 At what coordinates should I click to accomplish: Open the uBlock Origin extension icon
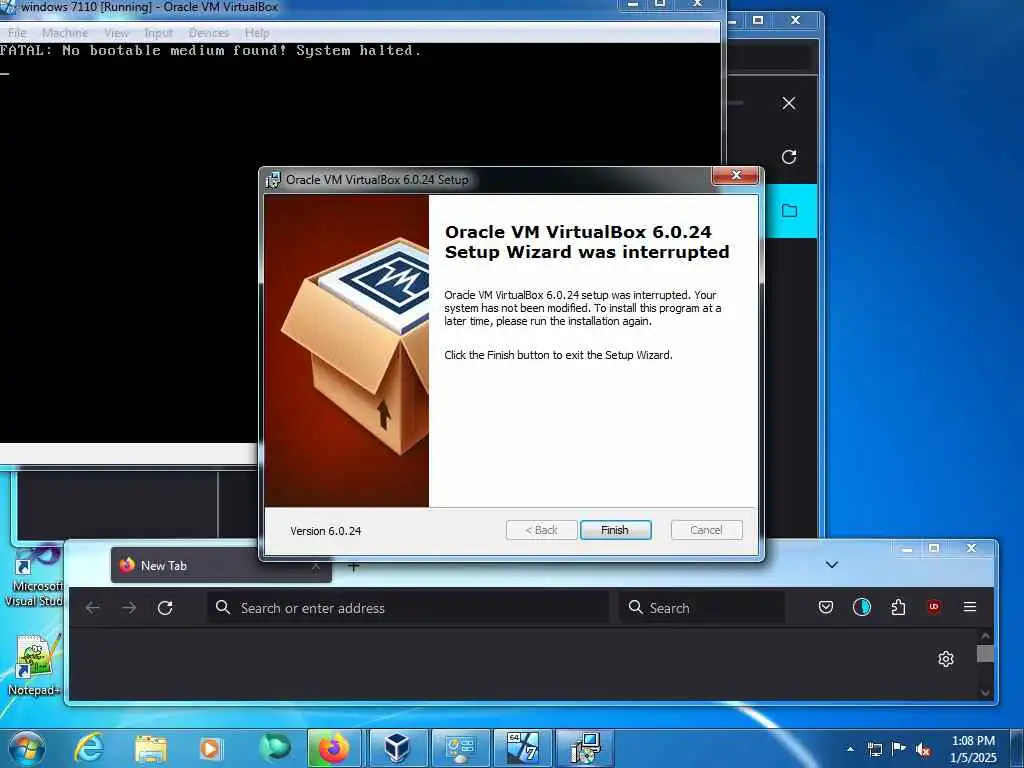pos(934,607)
